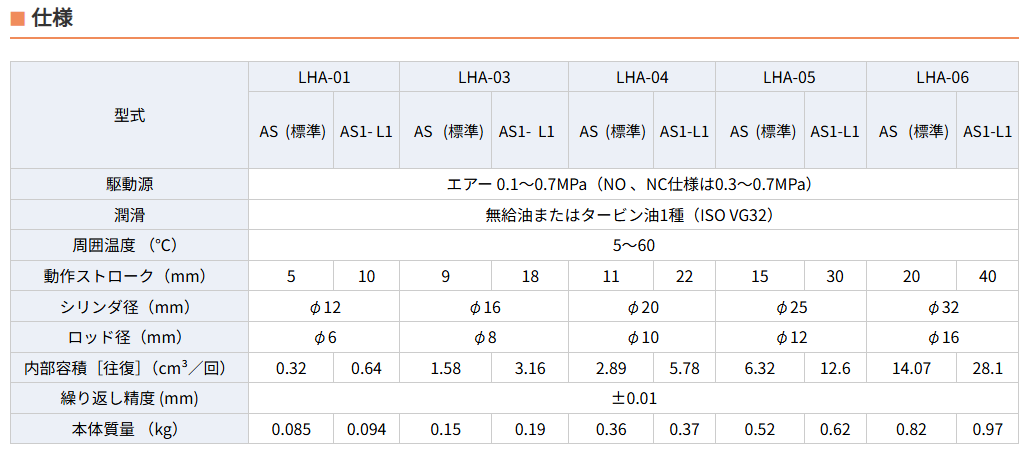Image resolution: width=1023 pixels, height=449 pixels.
Task: Select the LHA-01 column header
Action: pos(324,77)
